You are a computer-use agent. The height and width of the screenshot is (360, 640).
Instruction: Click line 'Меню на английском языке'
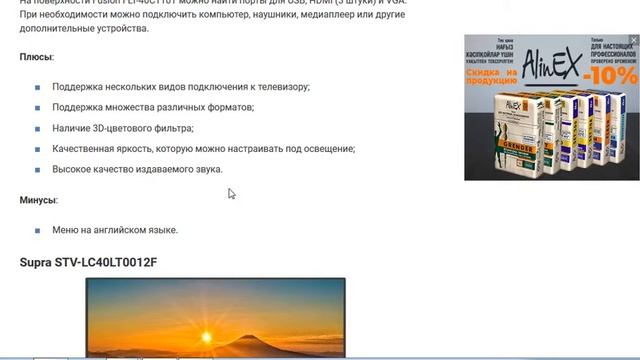pos(115,230)
